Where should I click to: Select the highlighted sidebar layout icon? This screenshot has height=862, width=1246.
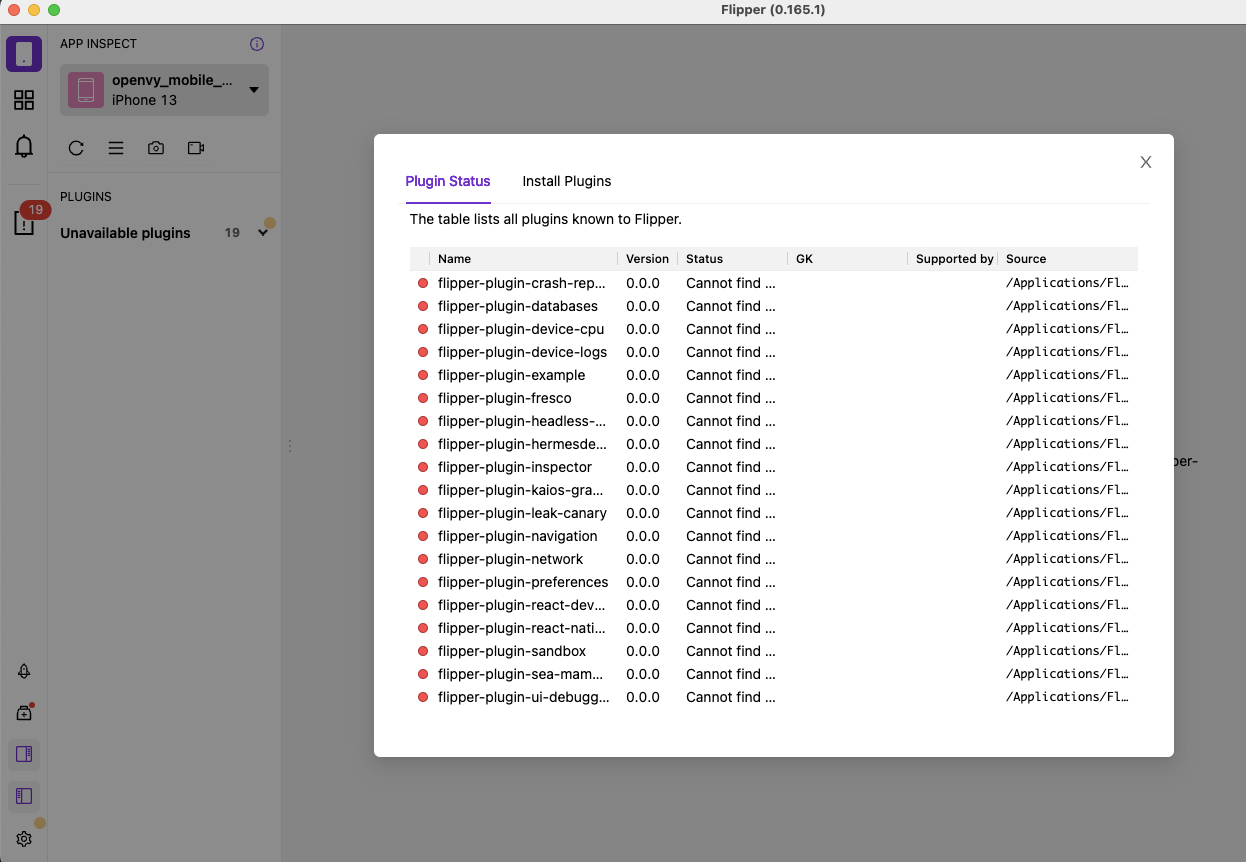click(x=24, y=754)
